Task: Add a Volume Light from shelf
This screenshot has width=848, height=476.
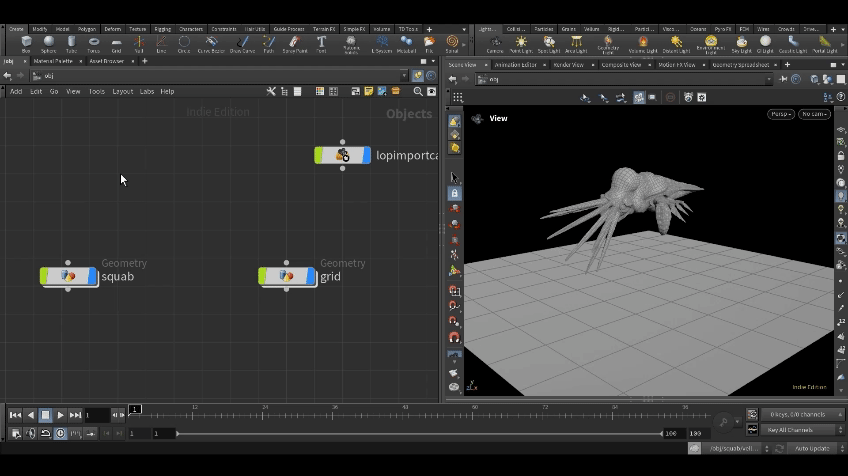Action: (x=643, y=44)
